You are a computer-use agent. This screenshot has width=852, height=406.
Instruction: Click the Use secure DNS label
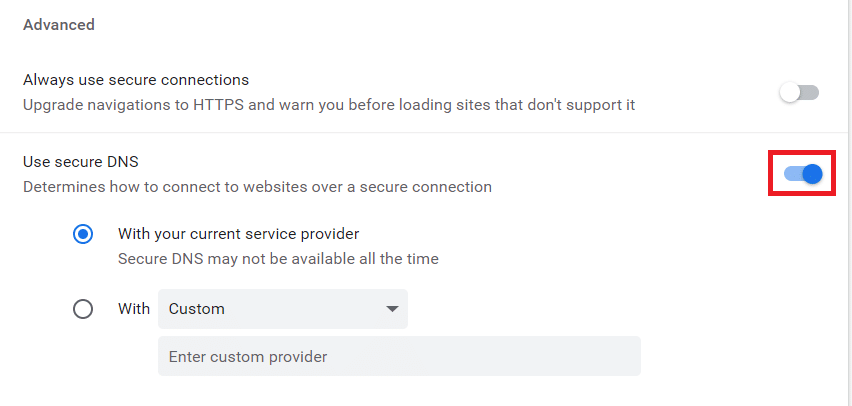[x=81, y=161]
